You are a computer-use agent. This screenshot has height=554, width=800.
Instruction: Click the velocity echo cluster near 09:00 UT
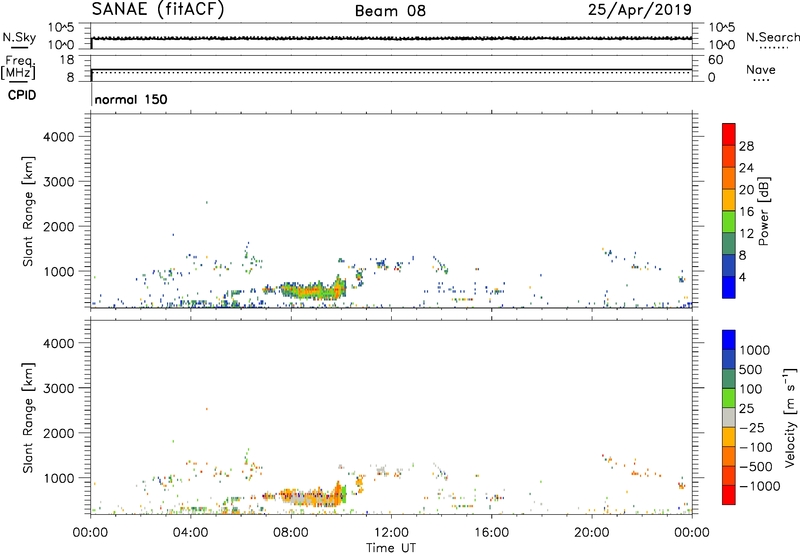[311, 497]
